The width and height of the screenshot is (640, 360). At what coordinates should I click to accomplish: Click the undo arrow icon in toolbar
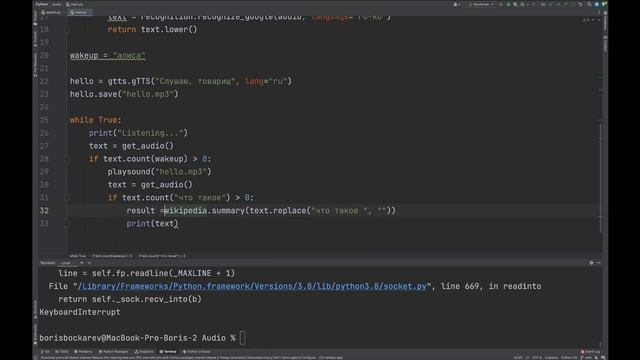[x=580, y=4]
